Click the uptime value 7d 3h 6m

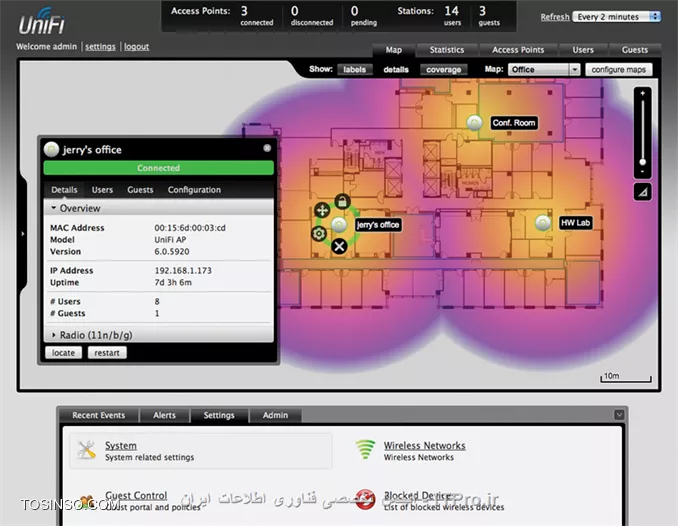(x=173, y=282)
